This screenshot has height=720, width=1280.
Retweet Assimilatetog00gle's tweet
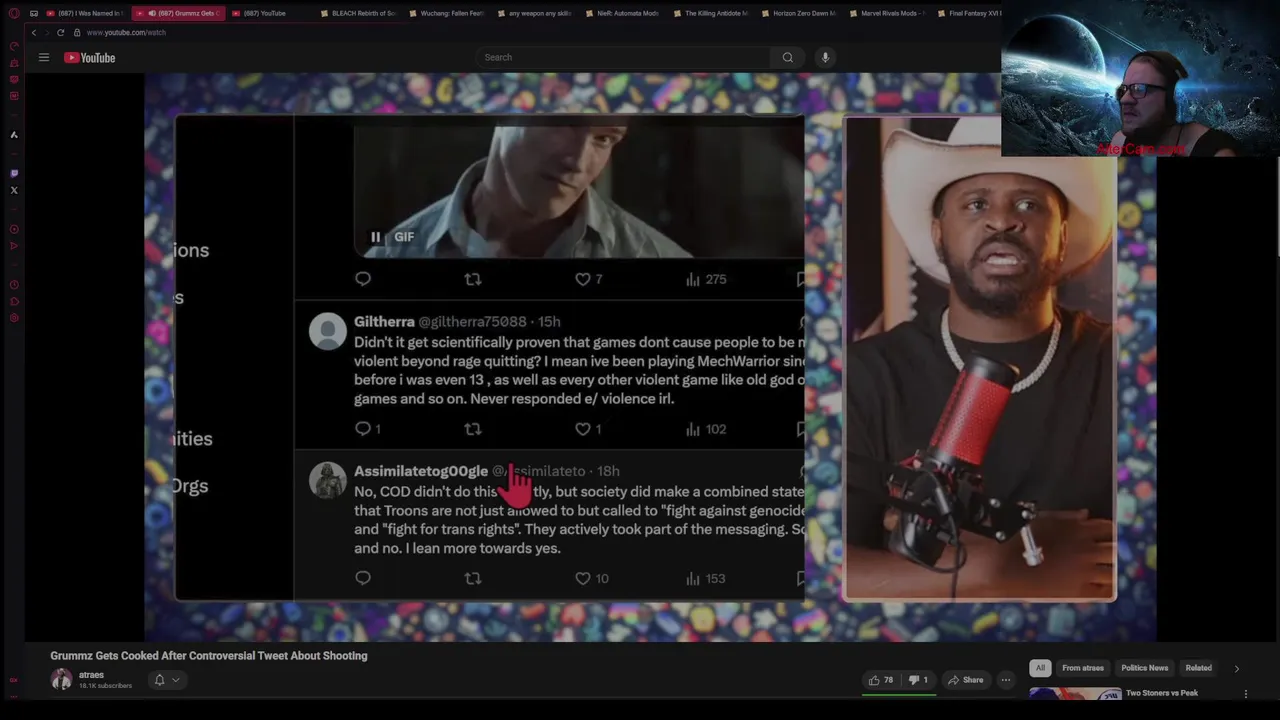(473, 578)
